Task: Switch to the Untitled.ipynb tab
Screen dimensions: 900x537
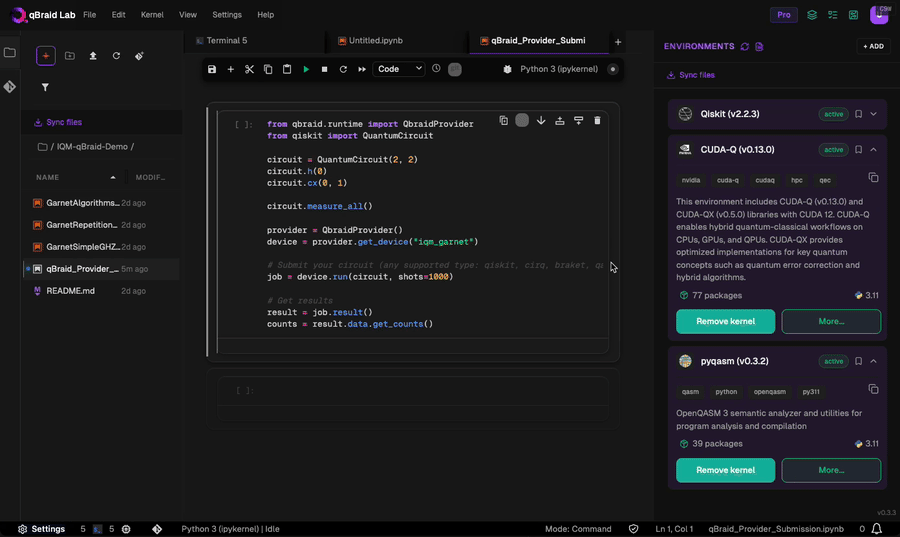Action: [x=397, y=41]
